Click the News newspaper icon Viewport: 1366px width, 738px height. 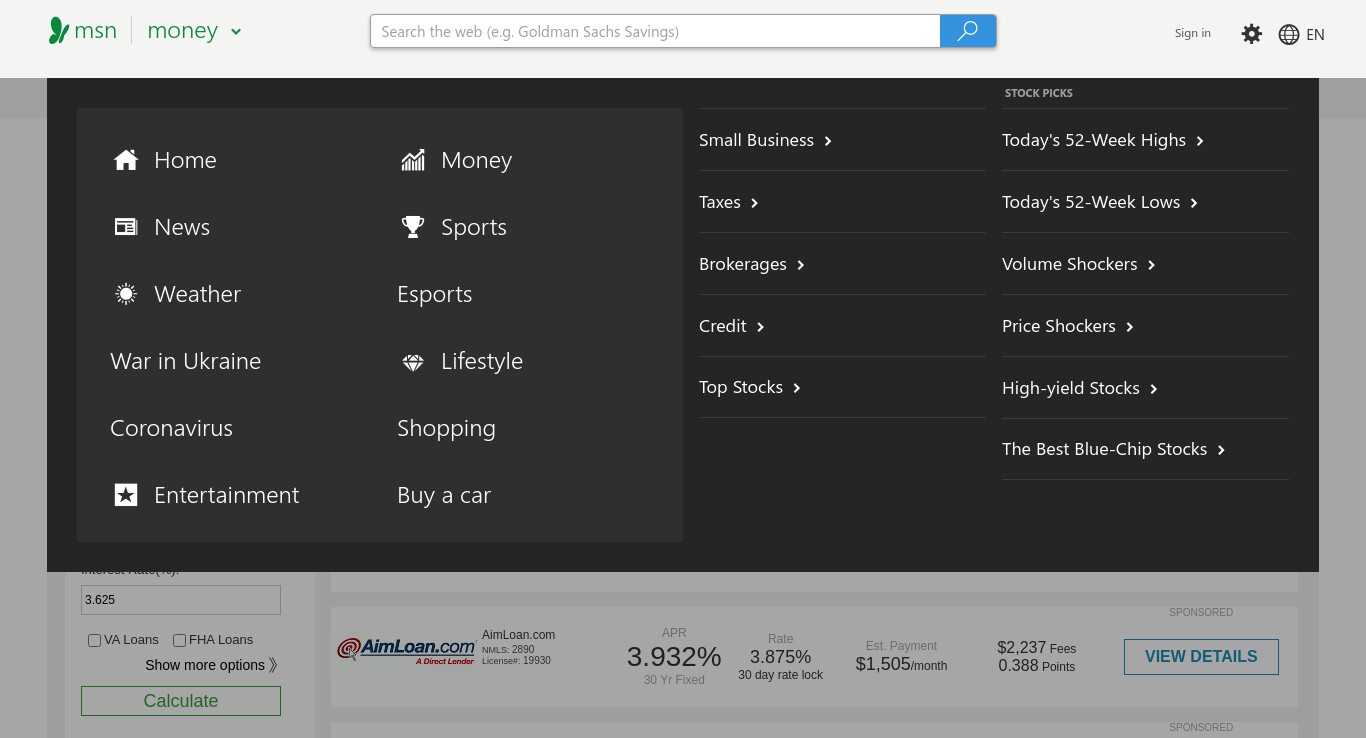point(126,227)
